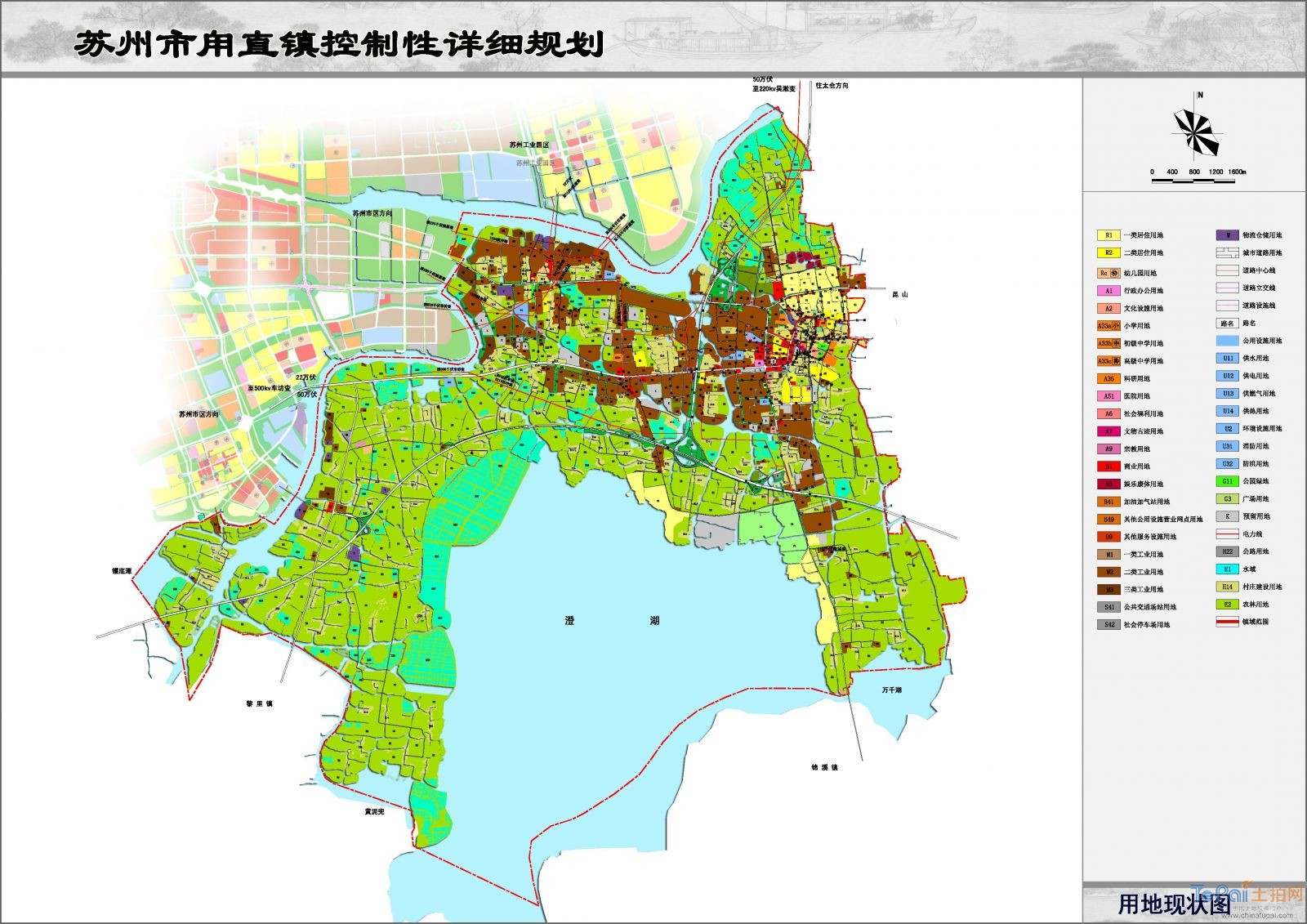Click the 道路设施线 legend symbol

(x=1228, y=306)
